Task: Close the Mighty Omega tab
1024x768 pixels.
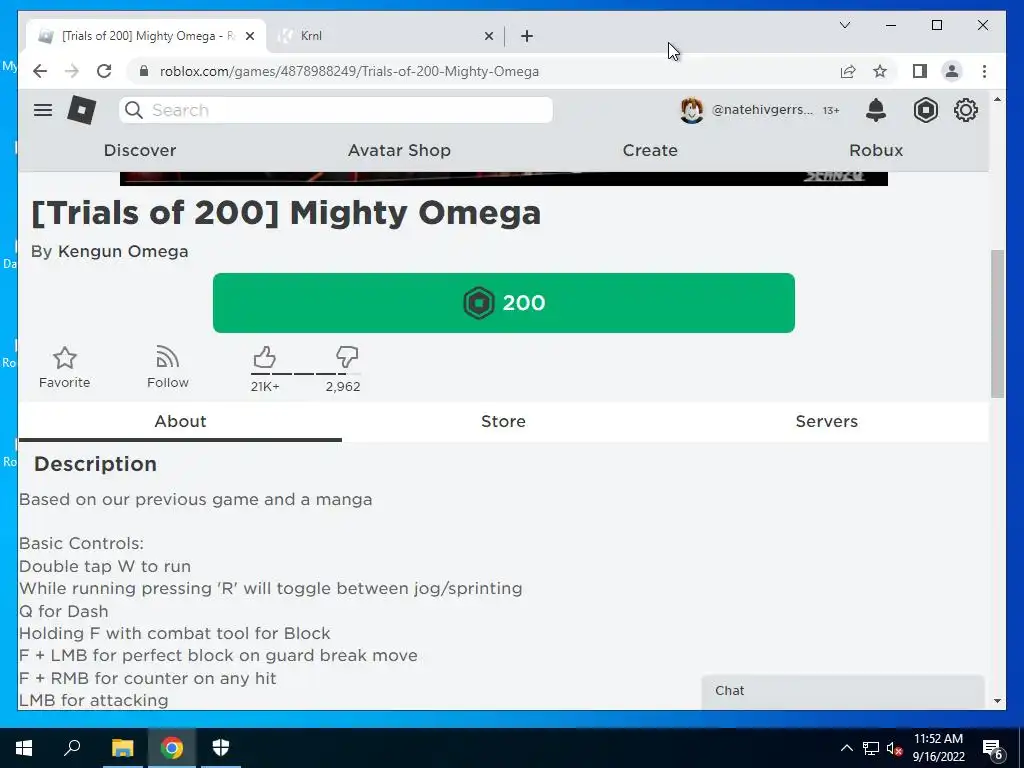Action: (249, 36)
